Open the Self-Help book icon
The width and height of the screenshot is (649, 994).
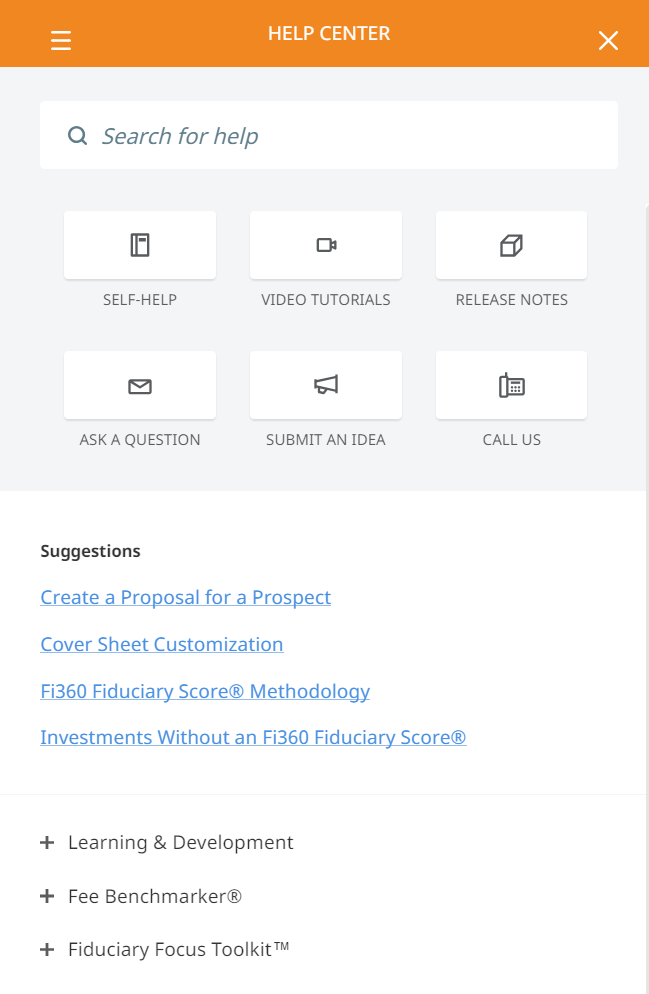coord(140,245)
